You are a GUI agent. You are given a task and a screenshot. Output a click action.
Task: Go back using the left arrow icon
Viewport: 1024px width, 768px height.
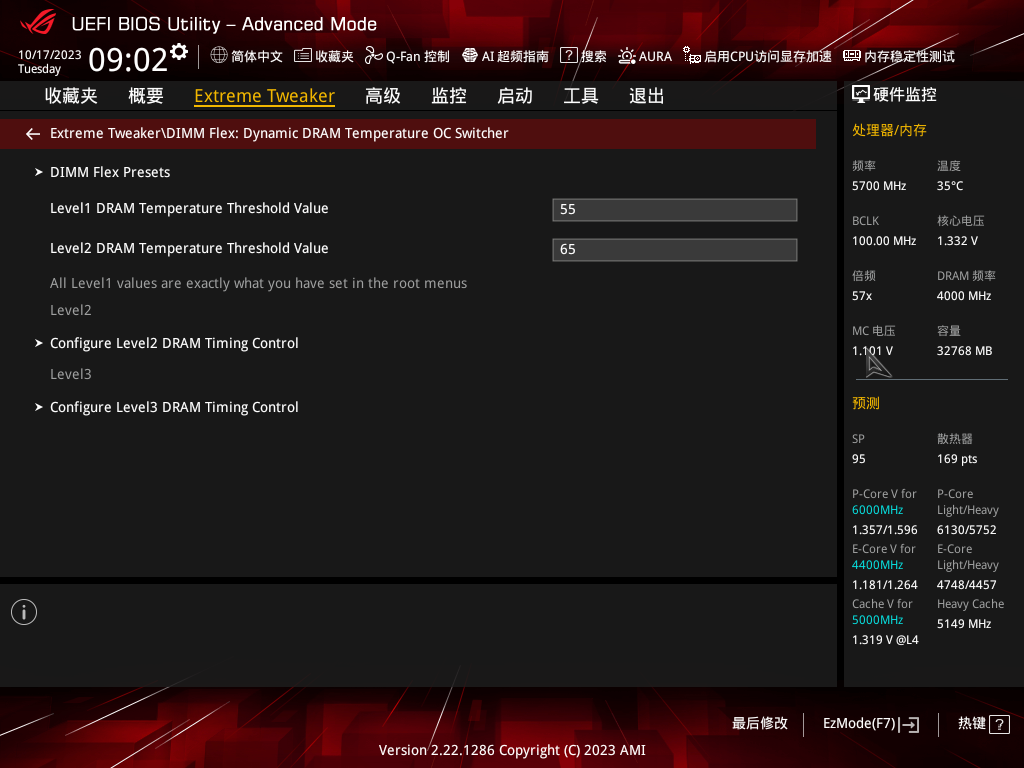[33, 133]
